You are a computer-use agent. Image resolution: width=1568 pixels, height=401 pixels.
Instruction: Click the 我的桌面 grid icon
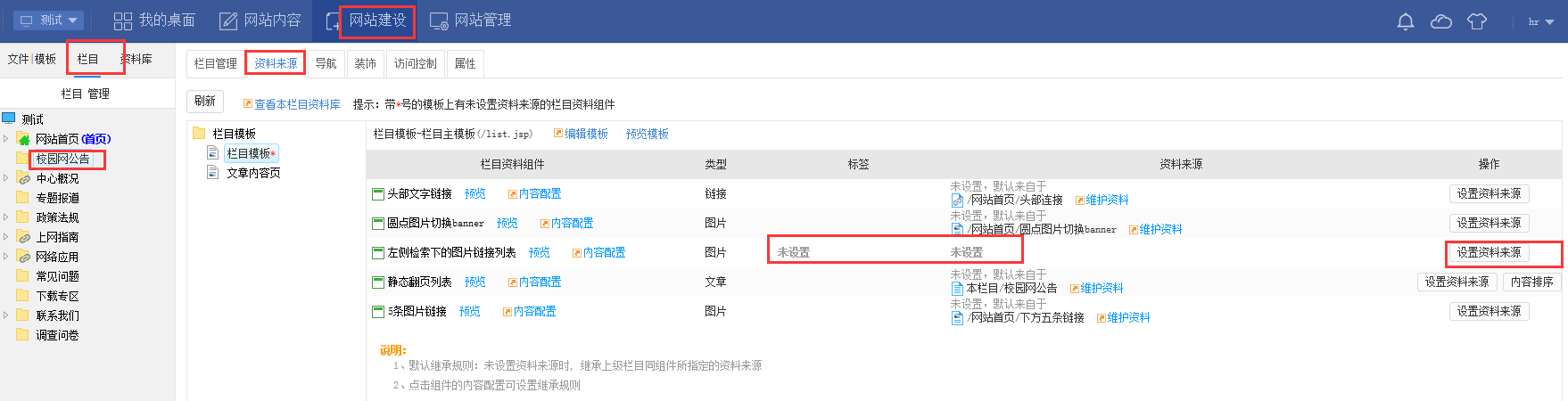tap(123, 20)
